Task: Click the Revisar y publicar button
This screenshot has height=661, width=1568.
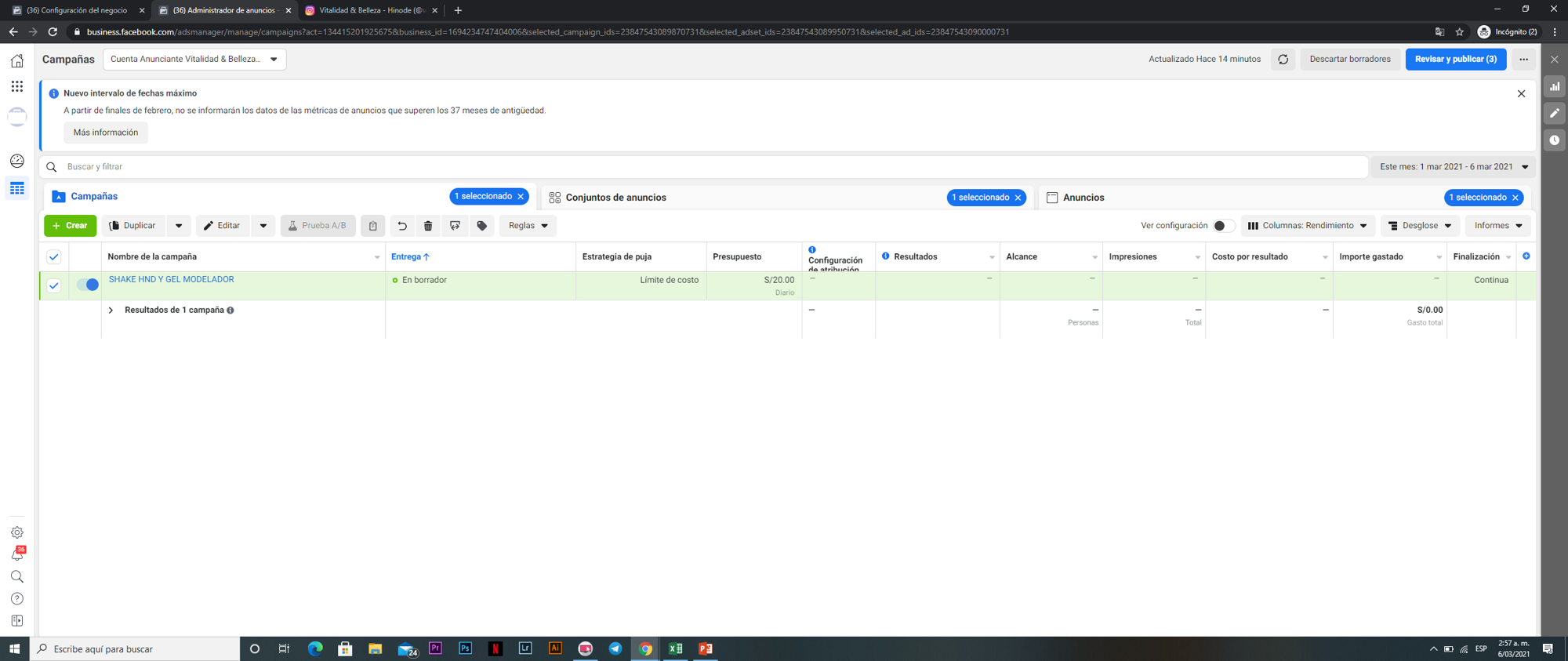Action: tap(1455, 60)
